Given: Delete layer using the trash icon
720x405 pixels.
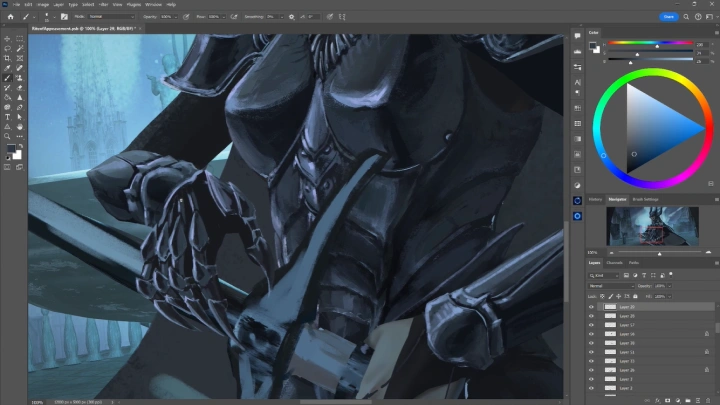Looking at the screenshot, I should (708, 401).
